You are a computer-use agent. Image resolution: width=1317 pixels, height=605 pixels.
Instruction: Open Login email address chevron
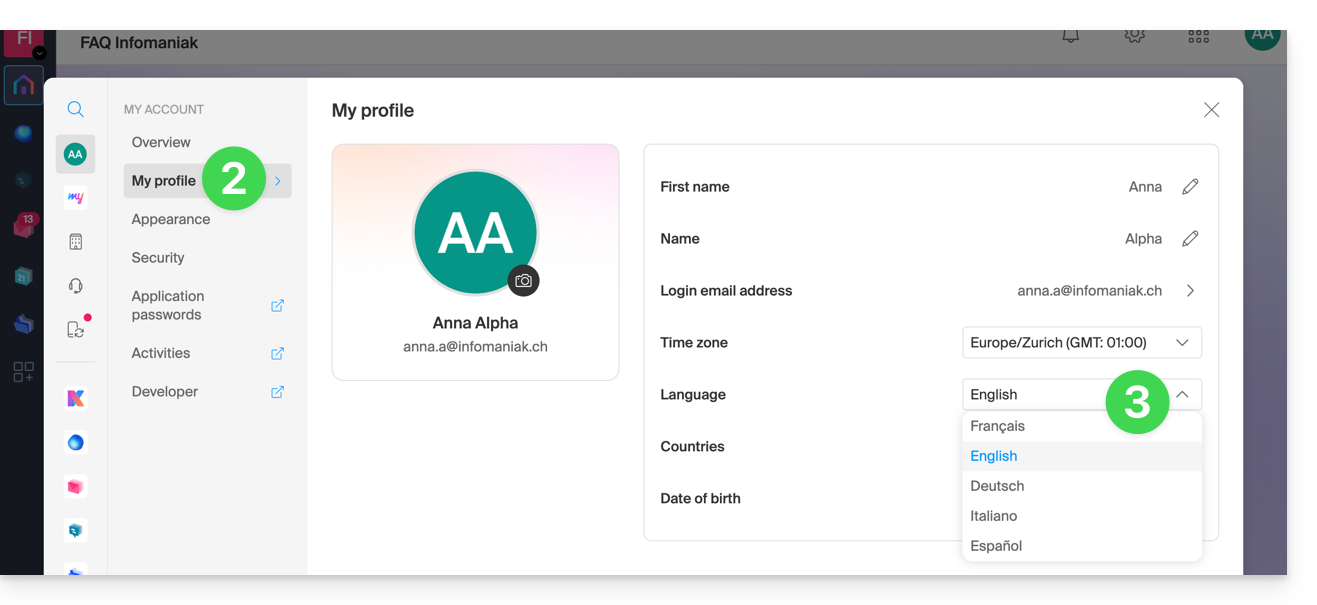pyautogui.click(x=1190, y=291)
